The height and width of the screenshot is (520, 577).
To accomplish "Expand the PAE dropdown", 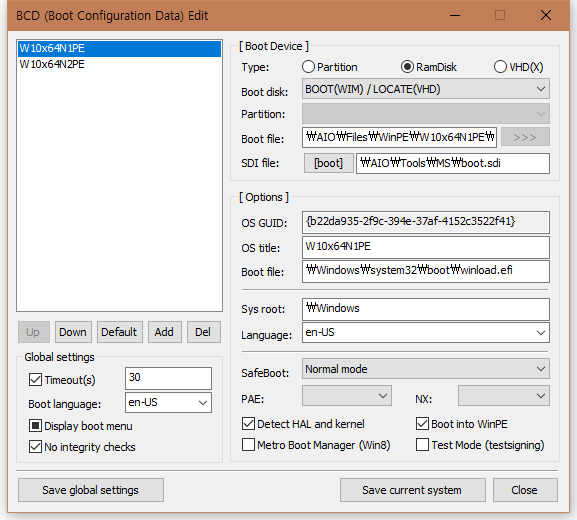I will tap(347, 396).
